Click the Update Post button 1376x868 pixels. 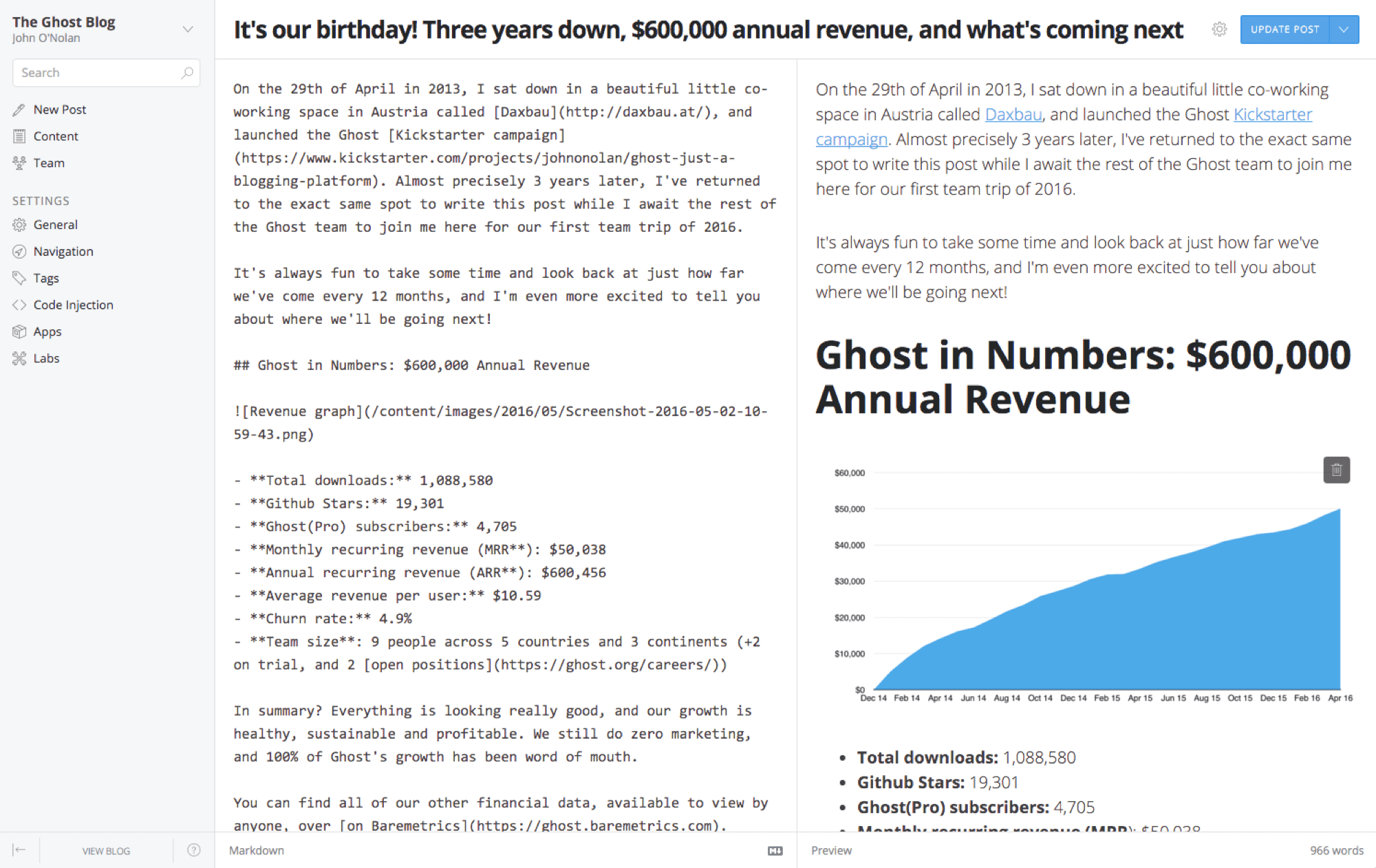1285,30
